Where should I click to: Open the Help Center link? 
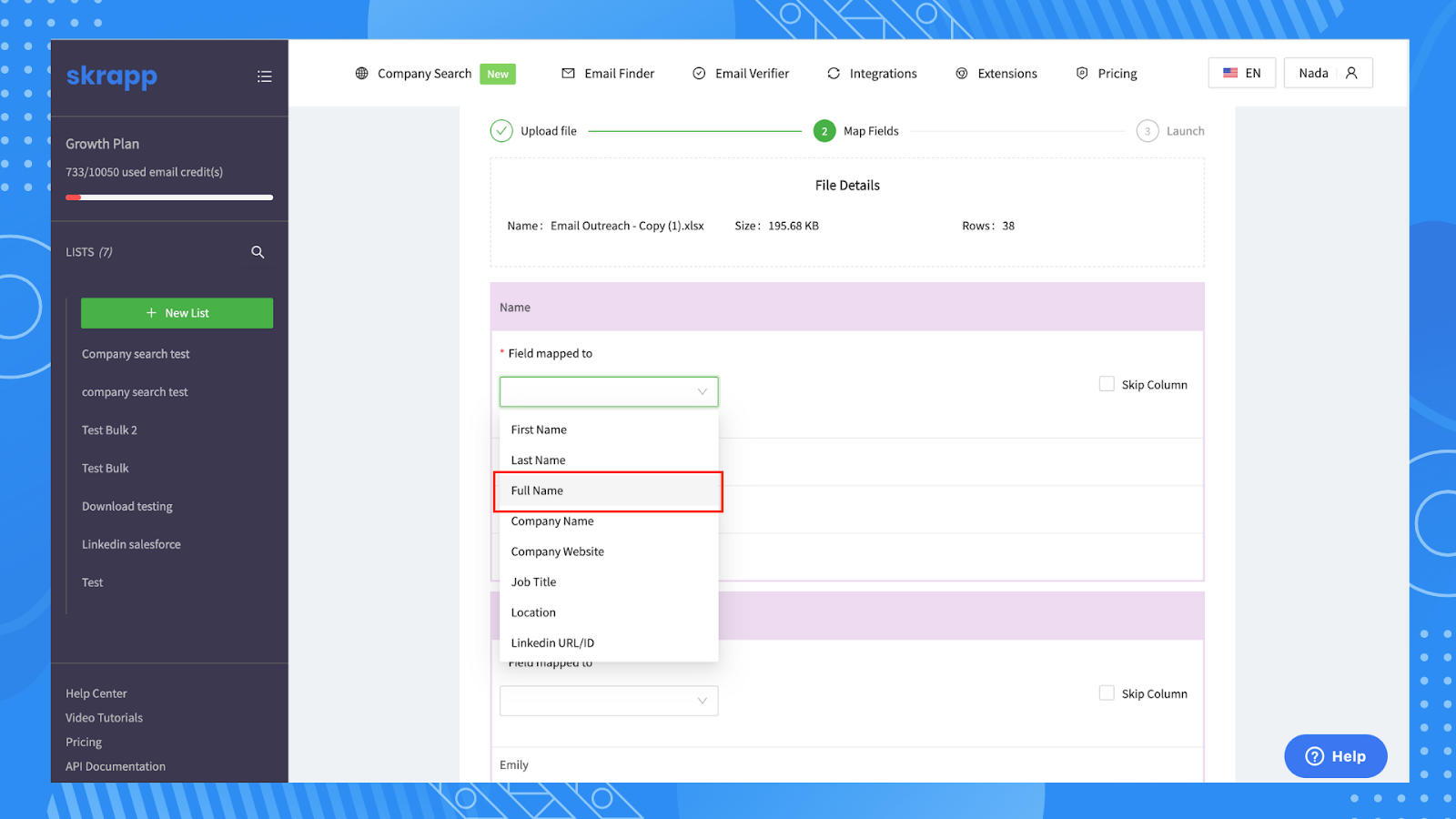(x=96, y=693)
